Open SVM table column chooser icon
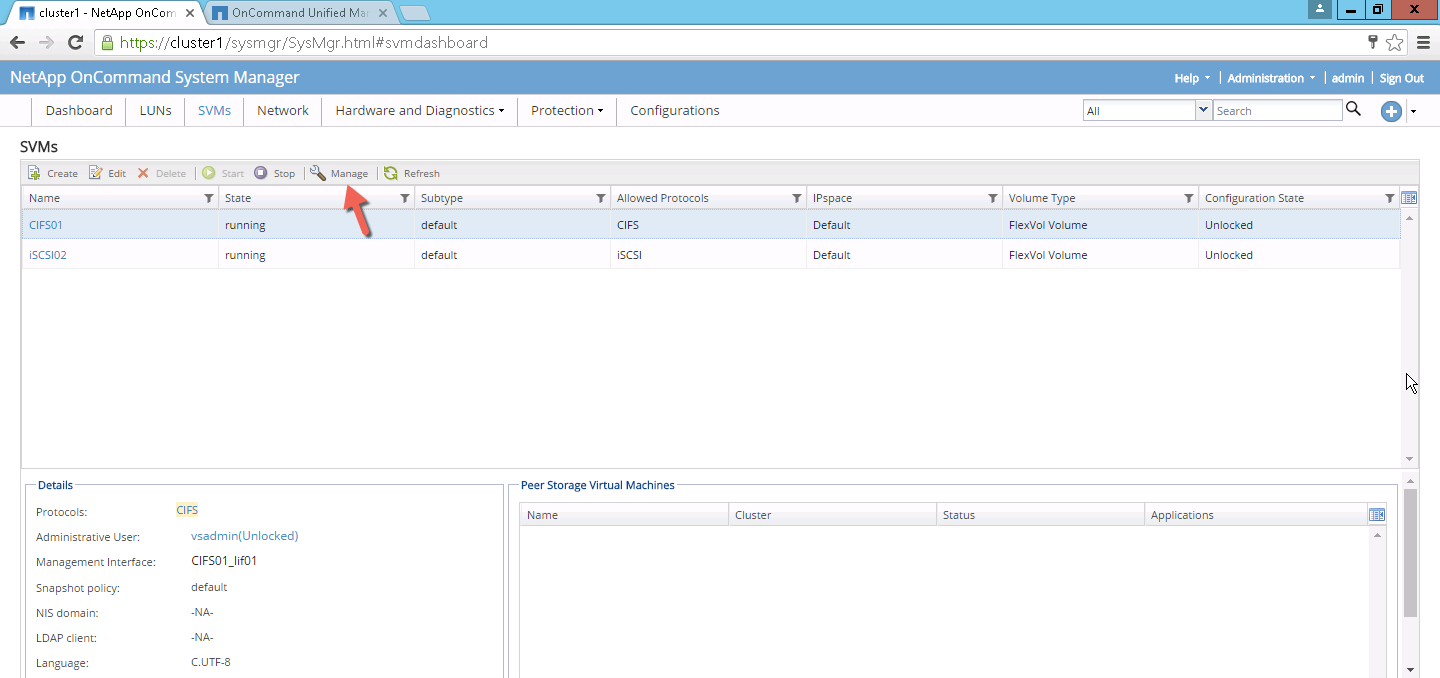 point(1409,198)
